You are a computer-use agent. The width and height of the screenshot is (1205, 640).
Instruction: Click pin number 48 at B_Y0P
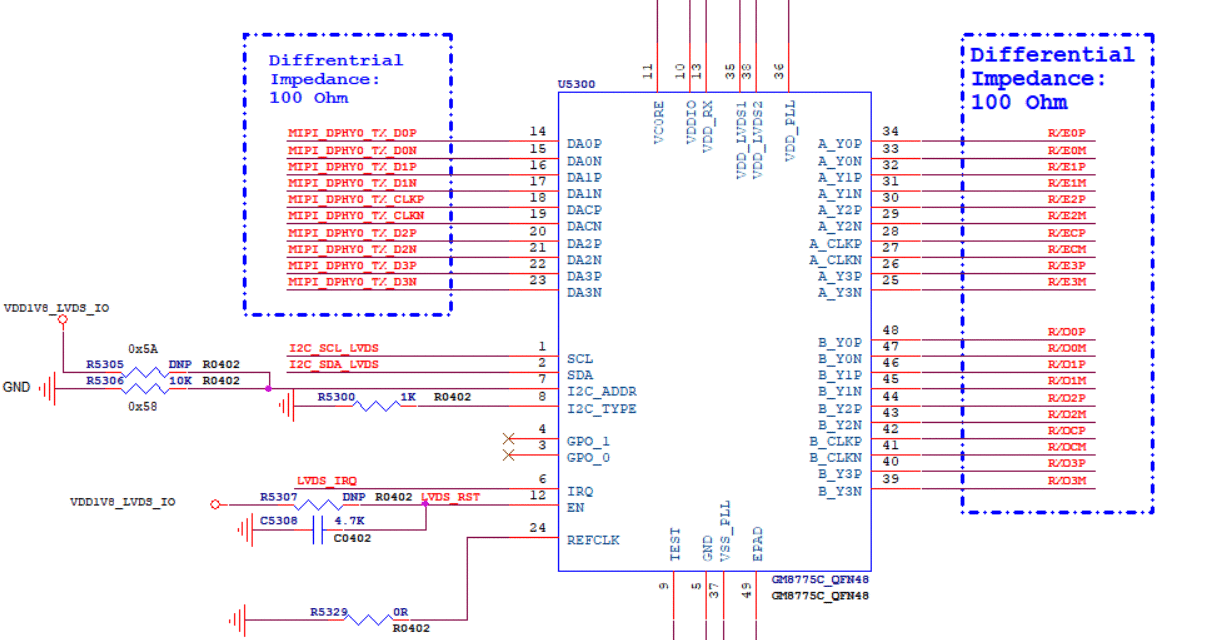[891, 331]
